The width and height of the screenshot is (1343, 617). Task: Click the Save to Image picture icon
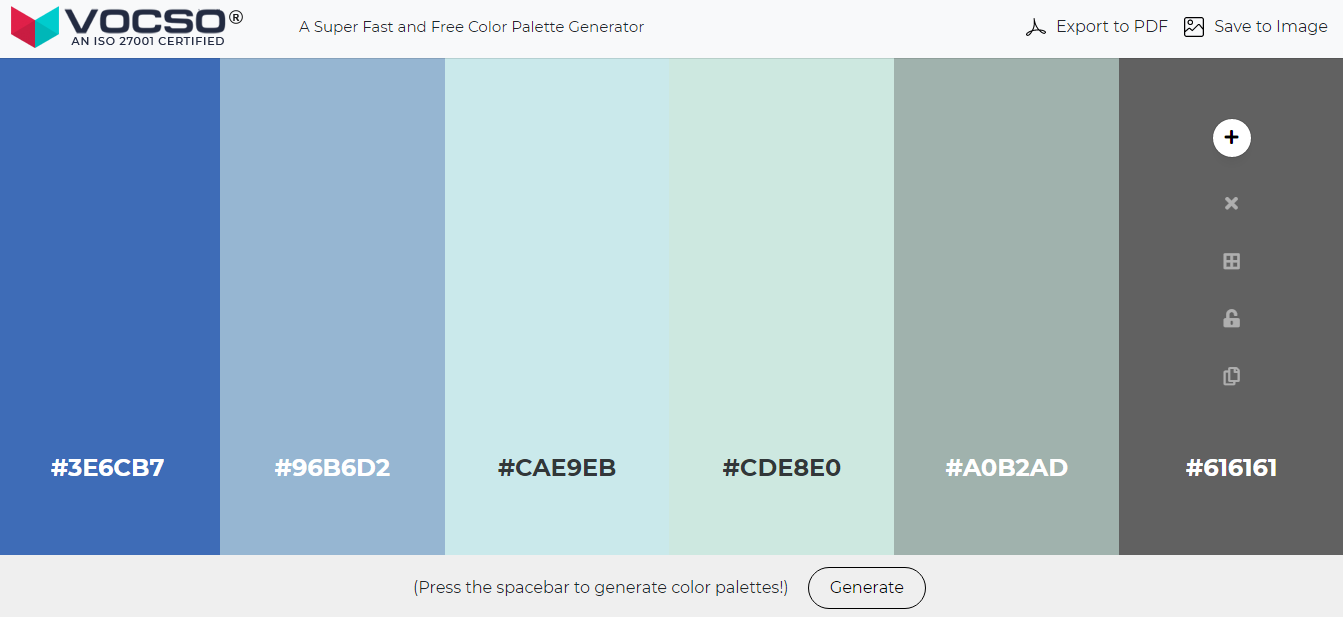1193,26
